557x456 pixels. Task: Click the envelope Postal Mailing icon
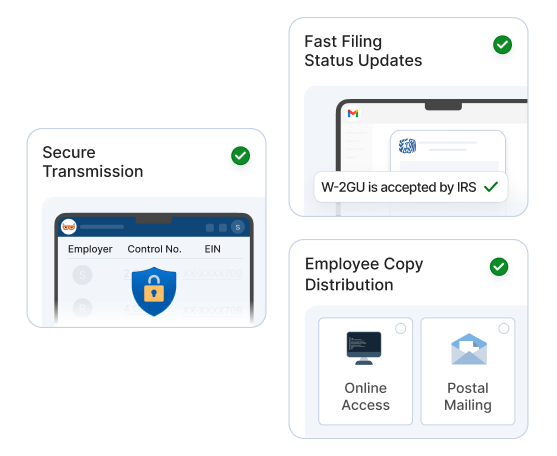tap(469, 349)
